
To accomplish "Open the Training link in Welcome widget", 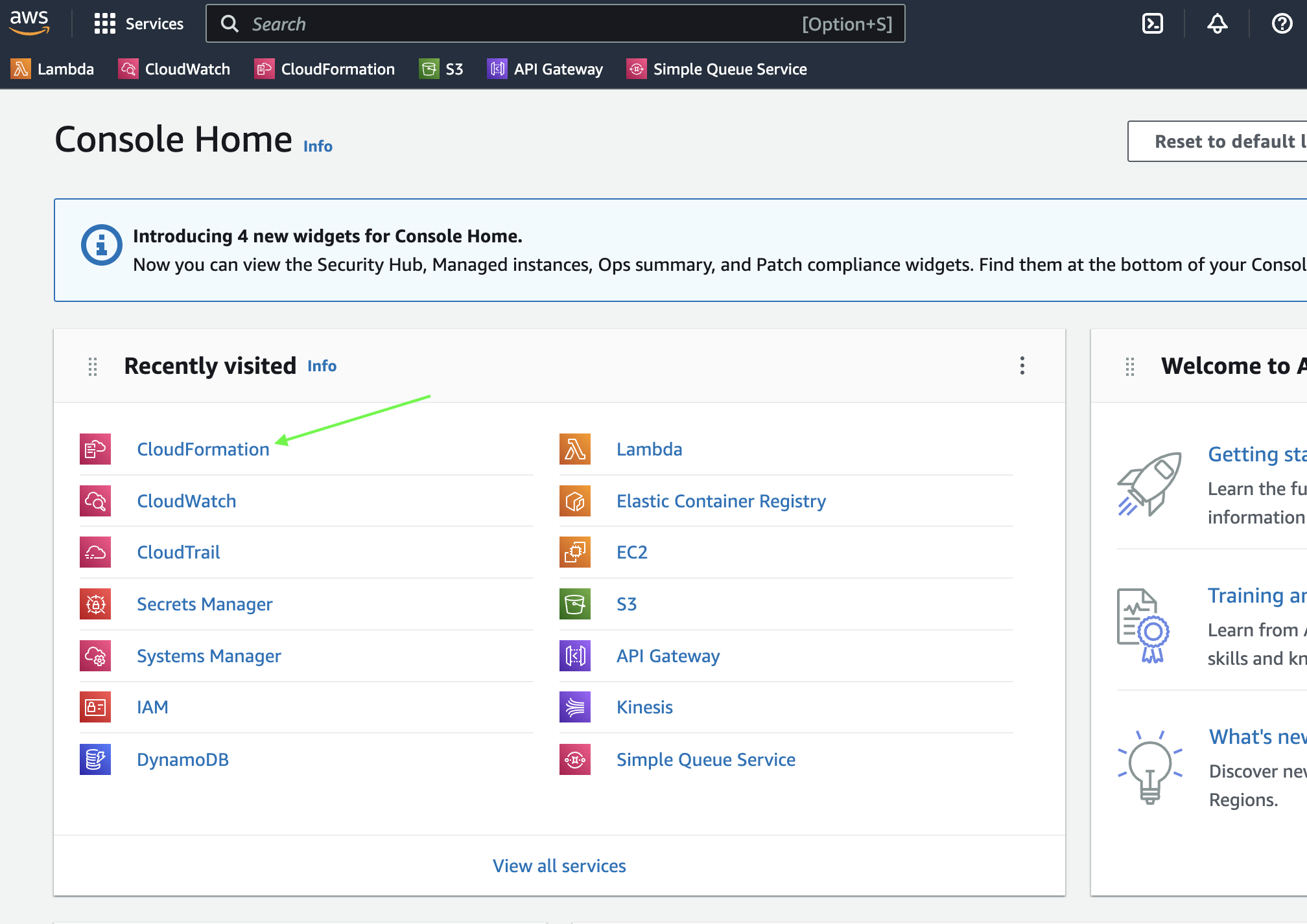I will click(1257, 595).
